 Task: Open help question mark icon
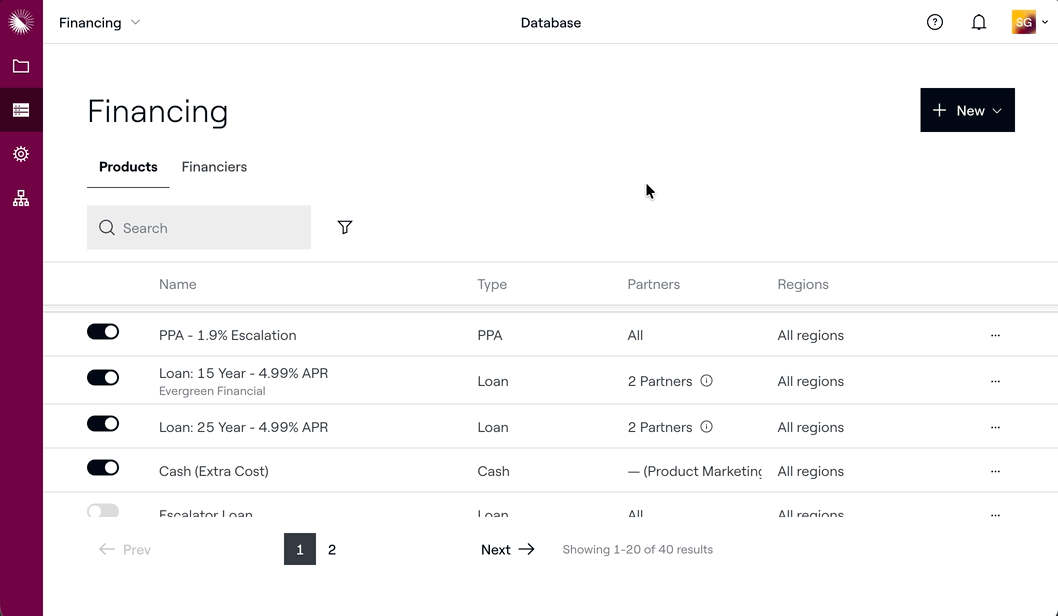(935, 22)
